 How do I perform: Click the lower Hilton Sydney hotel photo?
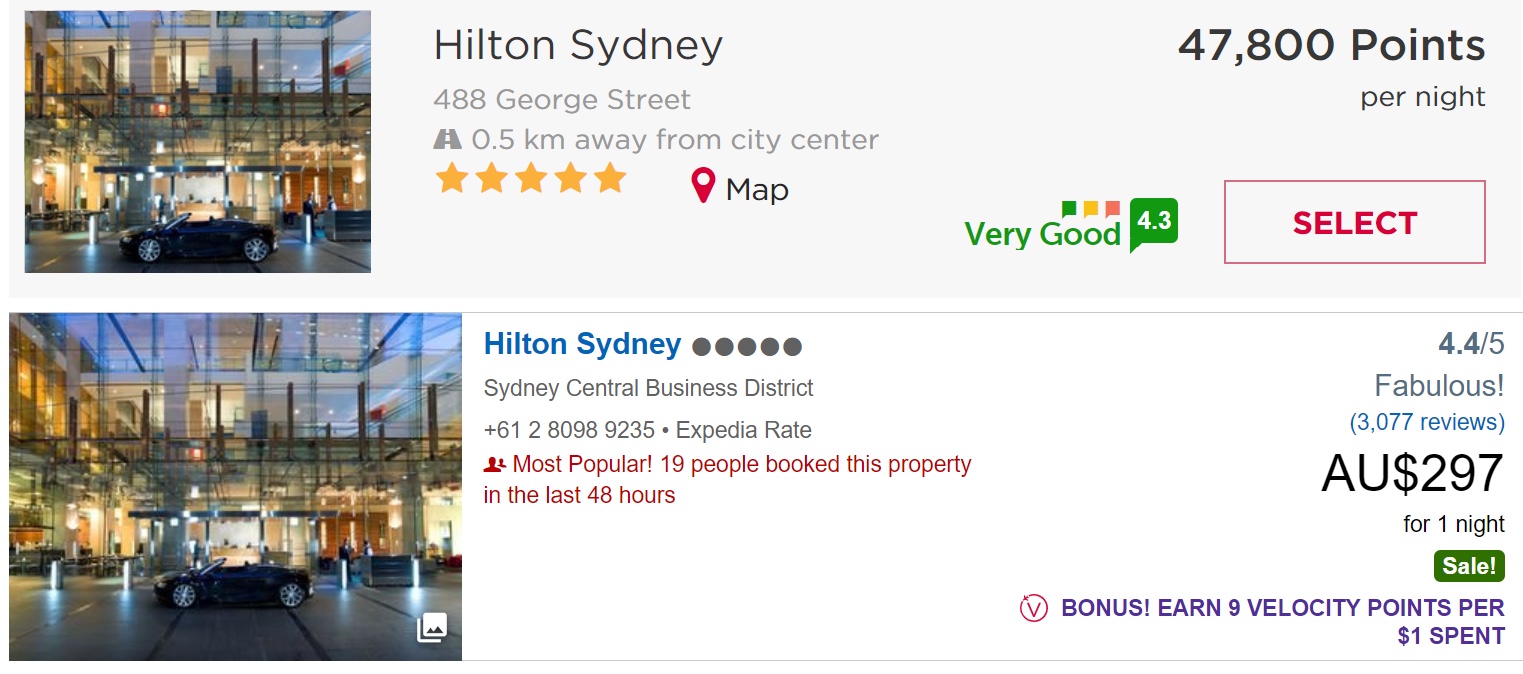(x=236, y=487)
